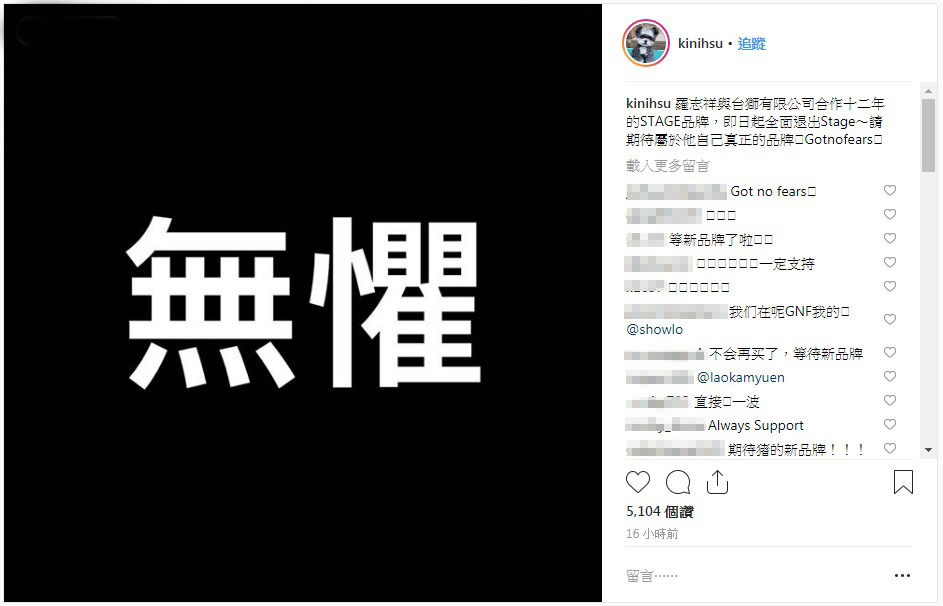943x606 pixels.
Task: Like the '一定支持' comment heart
Action: [889, 263]
